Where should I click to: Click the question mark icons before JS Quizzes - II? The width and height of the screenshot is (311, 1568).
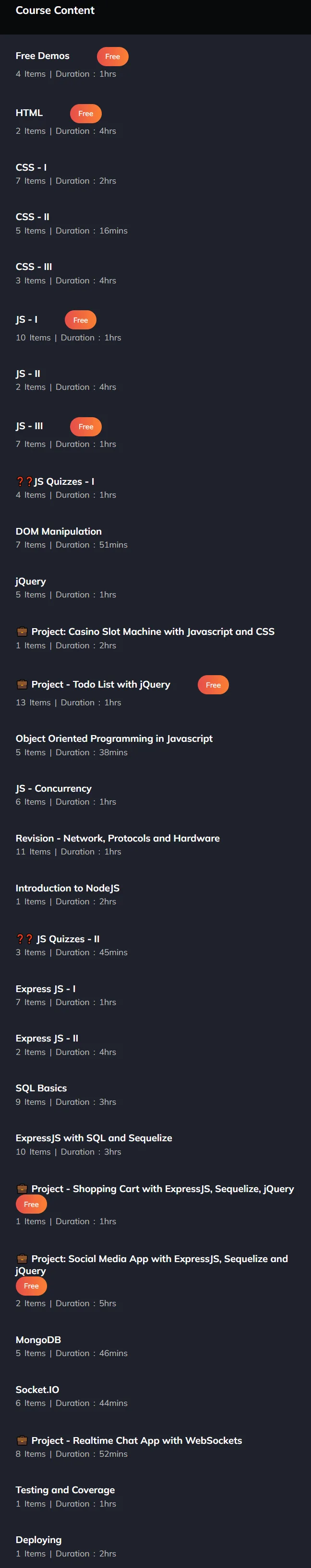pos(24,938)
